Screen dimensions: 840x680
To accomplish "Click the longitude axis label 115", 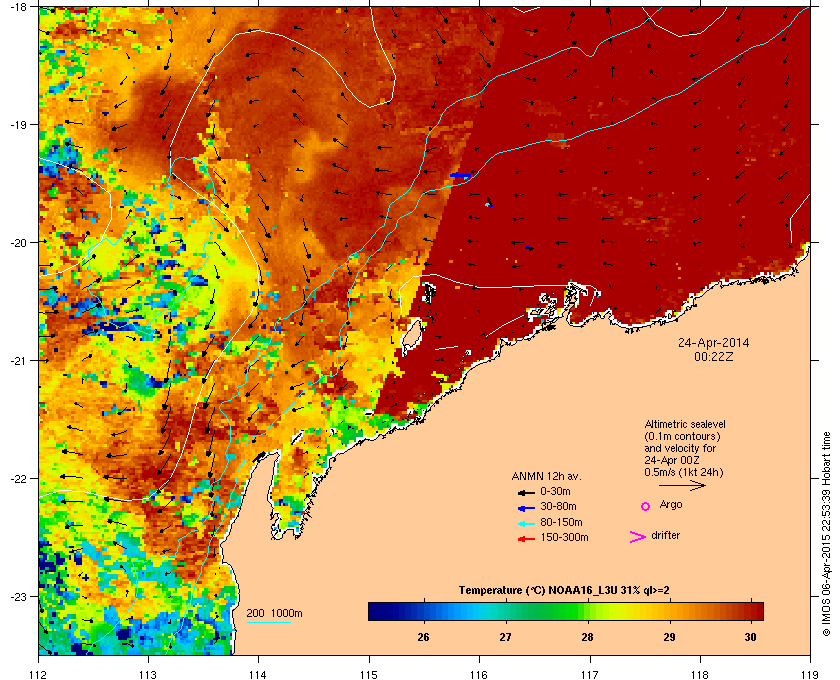I will (x=369, y=675).
